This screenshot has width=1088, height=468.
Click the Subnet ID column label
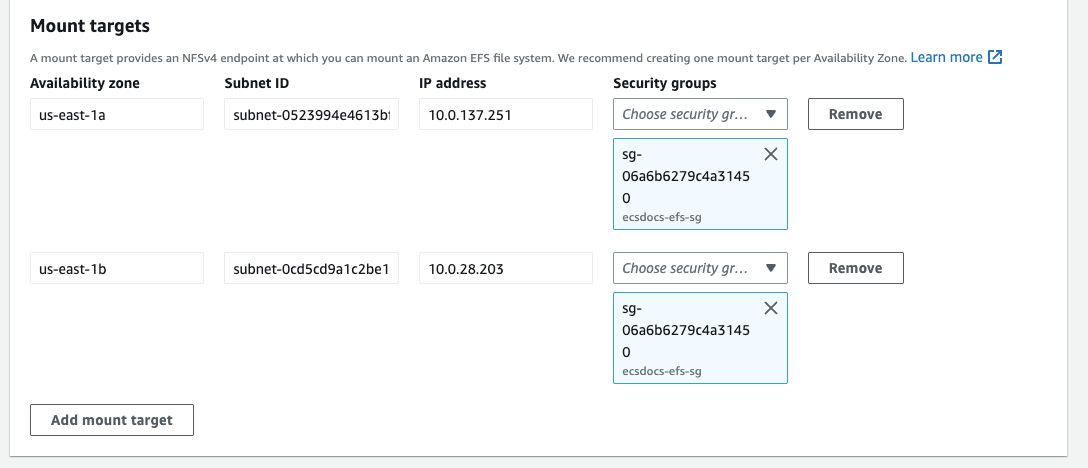(x=257, y=83)
